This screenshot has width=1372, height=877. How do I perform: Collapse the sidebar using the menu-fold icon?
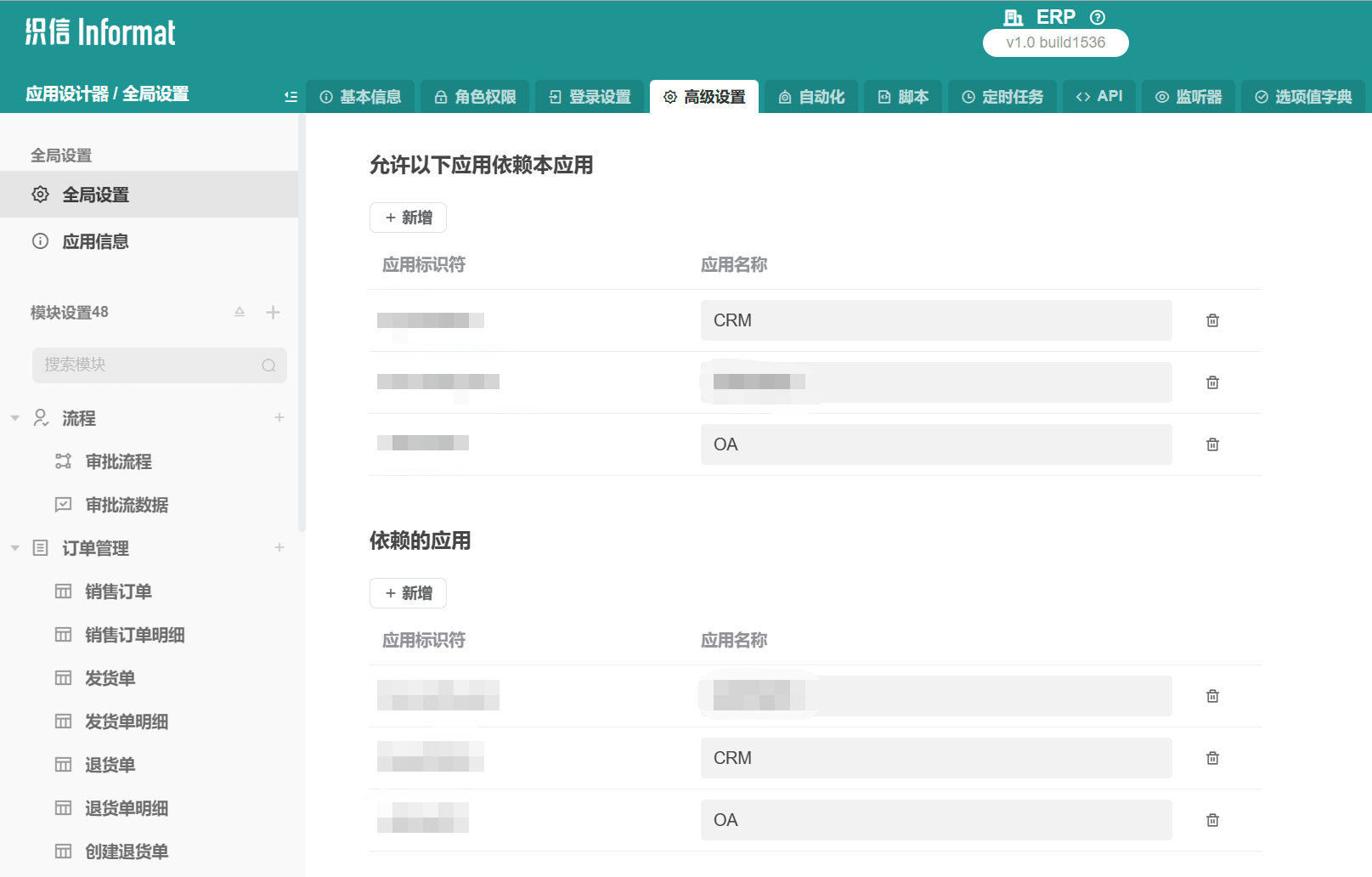tap(291, 97)
